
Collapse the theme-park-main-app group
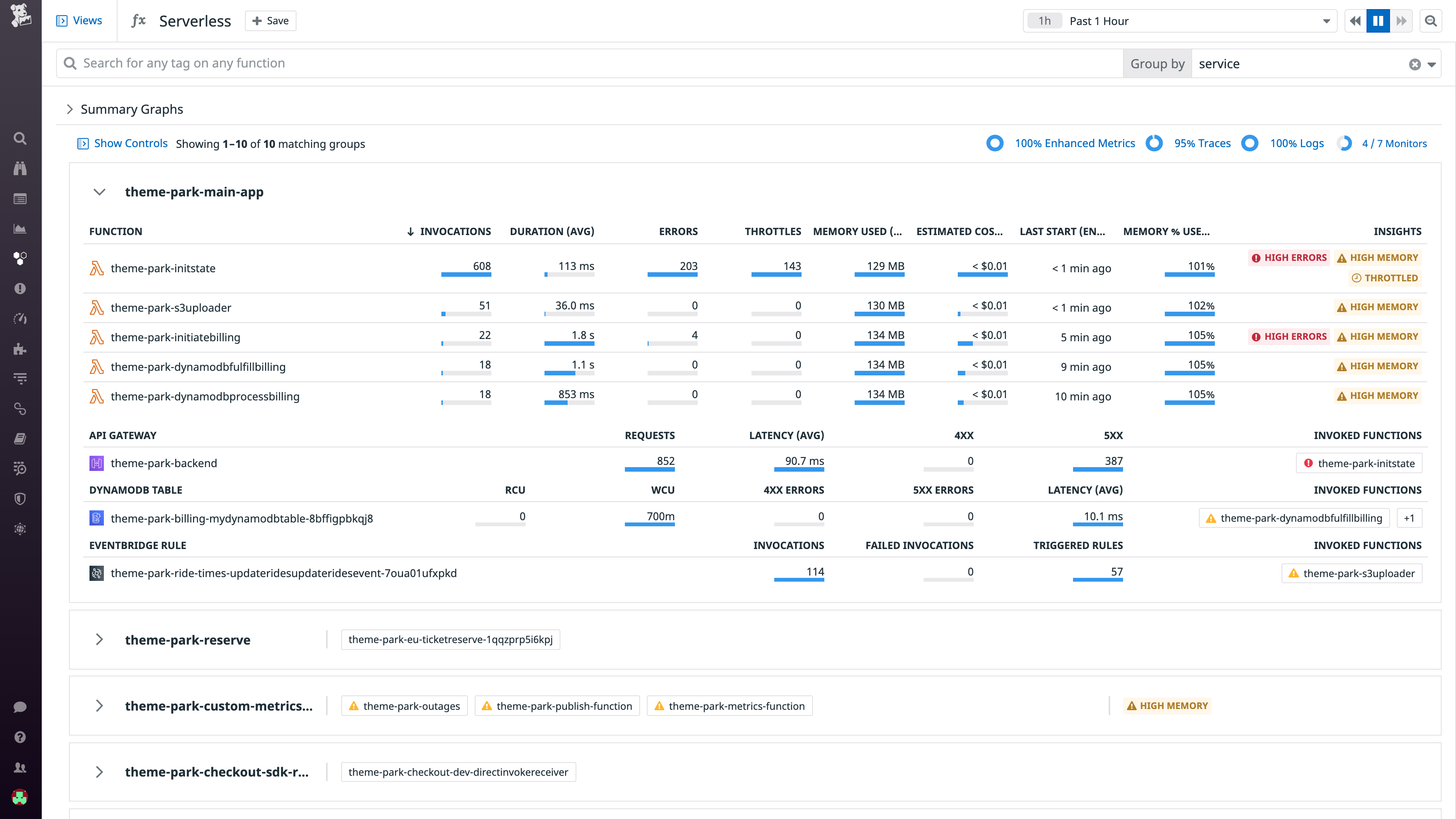coord(99,191)
